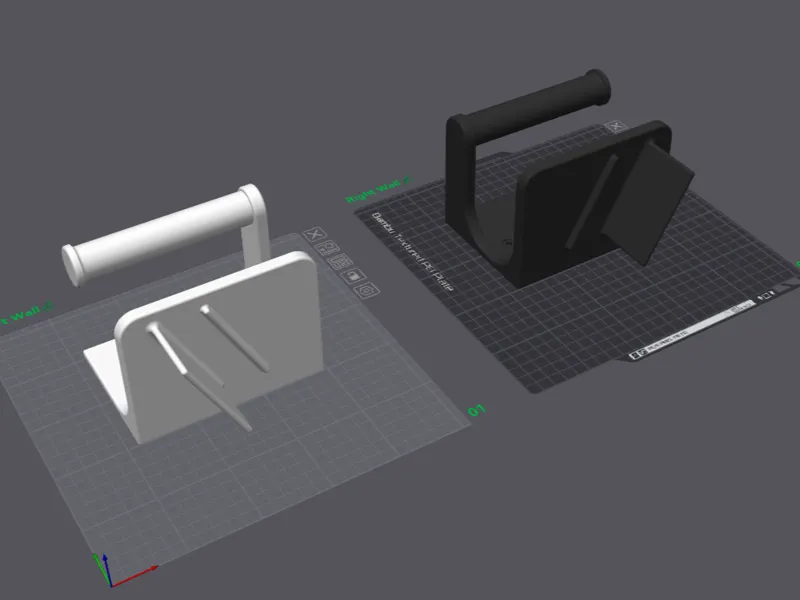Open the left plate's hexagon settings icon
800x600 pixels.
coord(367,291)
